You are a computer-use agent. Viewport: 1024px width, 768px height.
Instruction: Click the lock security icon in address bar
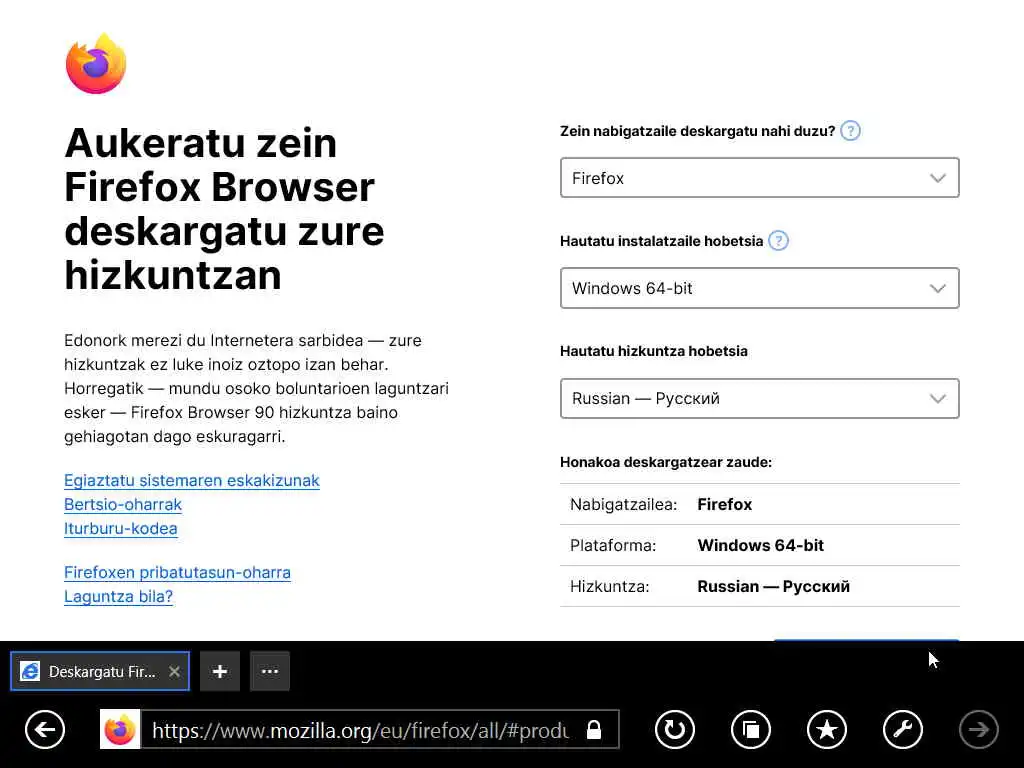click(594, 729)
